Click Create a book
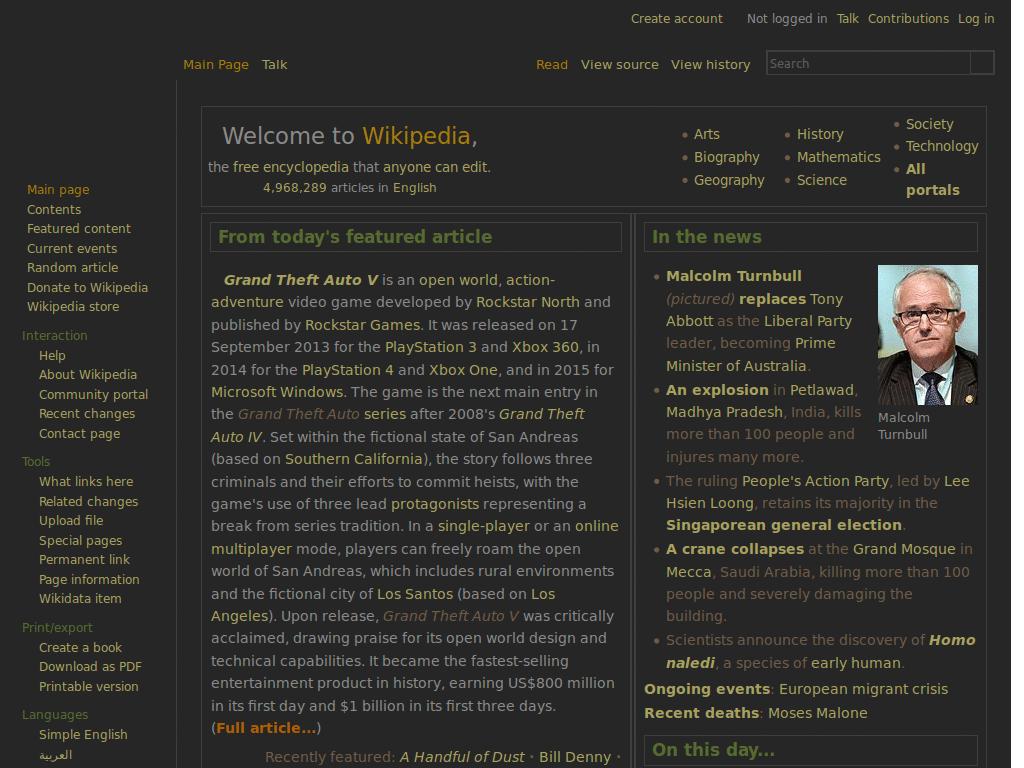Screen dimensions: 1024x768 80,648
